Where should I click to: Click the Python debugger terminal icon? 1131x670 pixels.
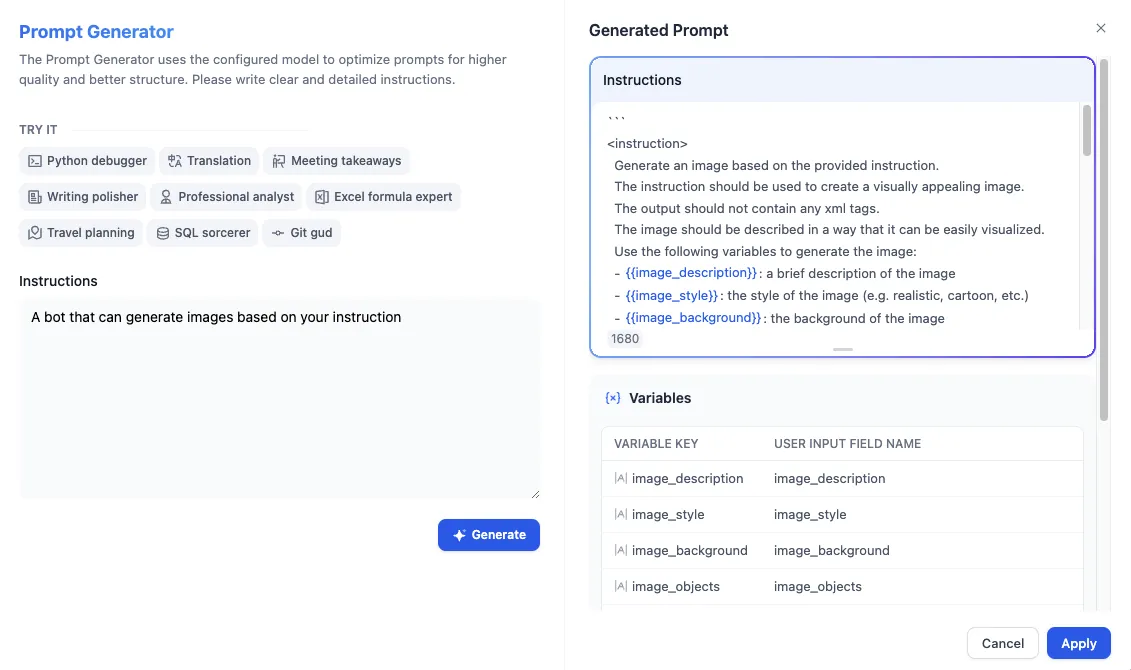35,161
